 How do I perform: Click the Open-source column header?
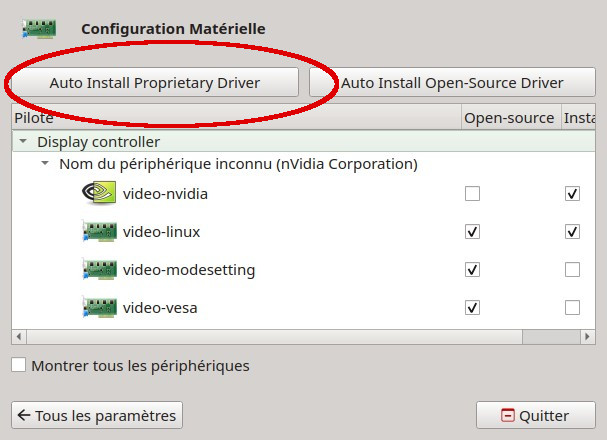(511, 118)
